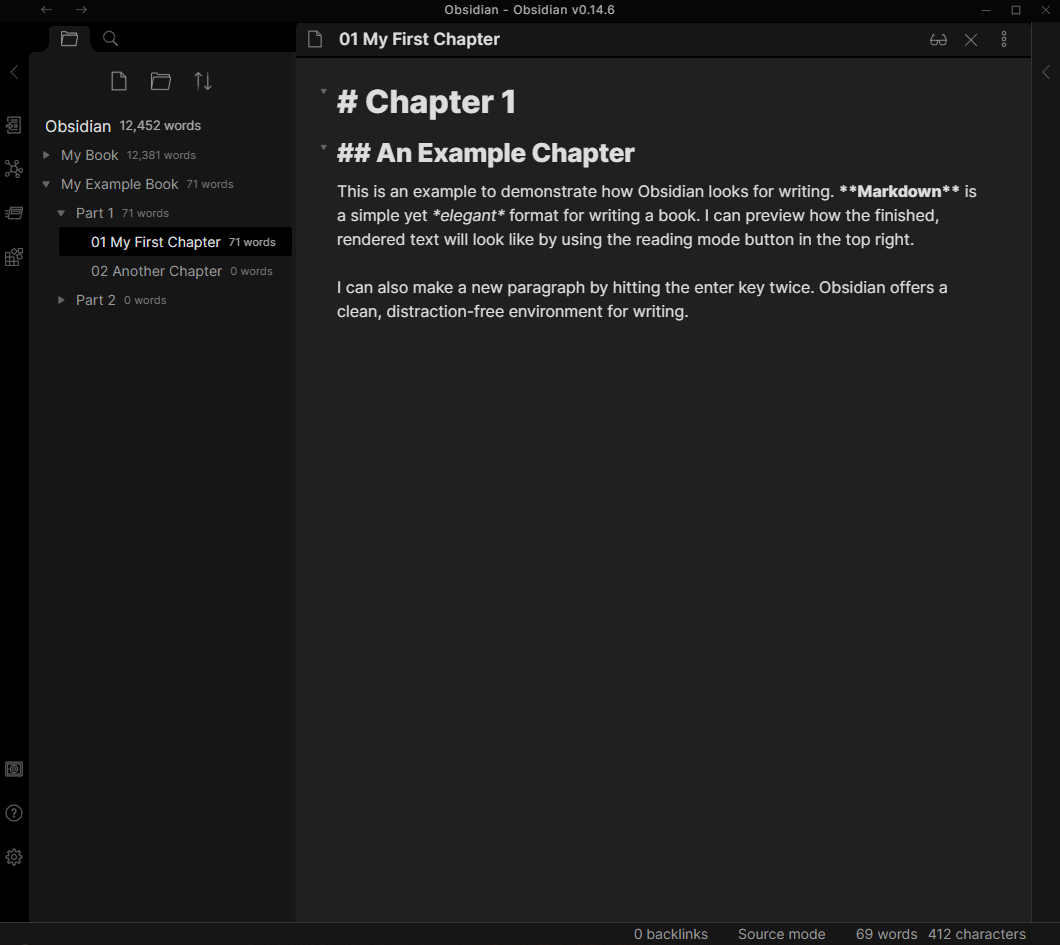Navigate back with the arrow
Image resolution: width=1060 pixels, height=945 pixels.
pos(47,9)
